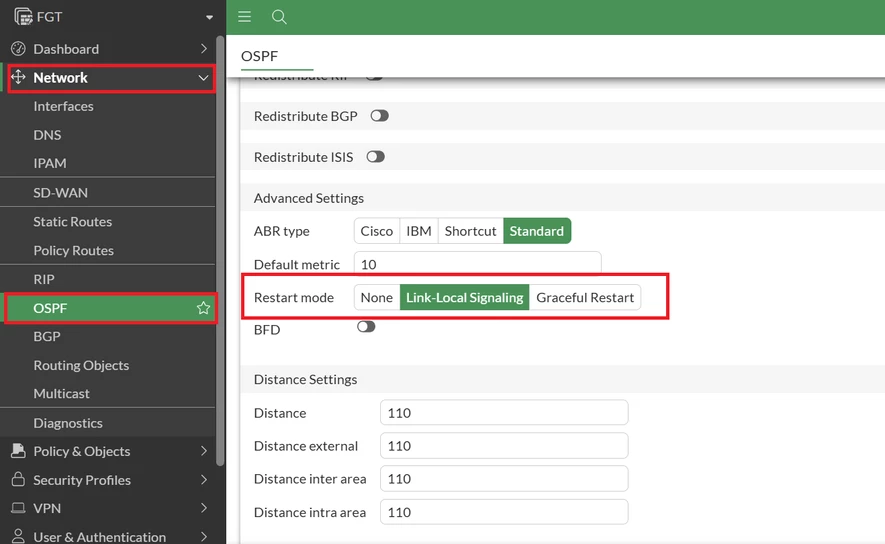Favorite OSPF with the star icon
885x544 pixels.
pyautogui.click(x=203, y=308)
